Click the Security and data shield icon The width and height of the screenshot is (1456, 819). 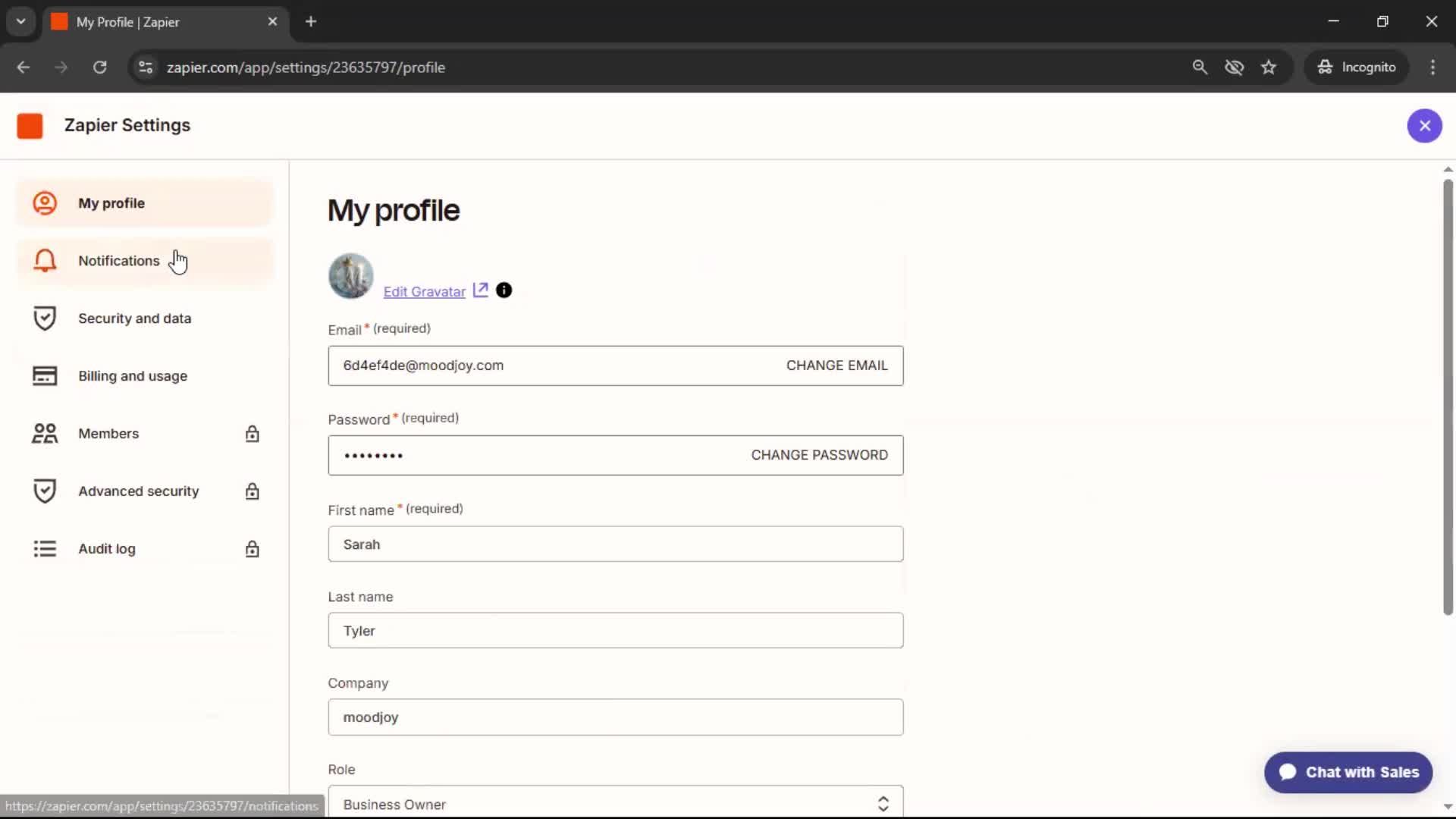tap(45, 318)
